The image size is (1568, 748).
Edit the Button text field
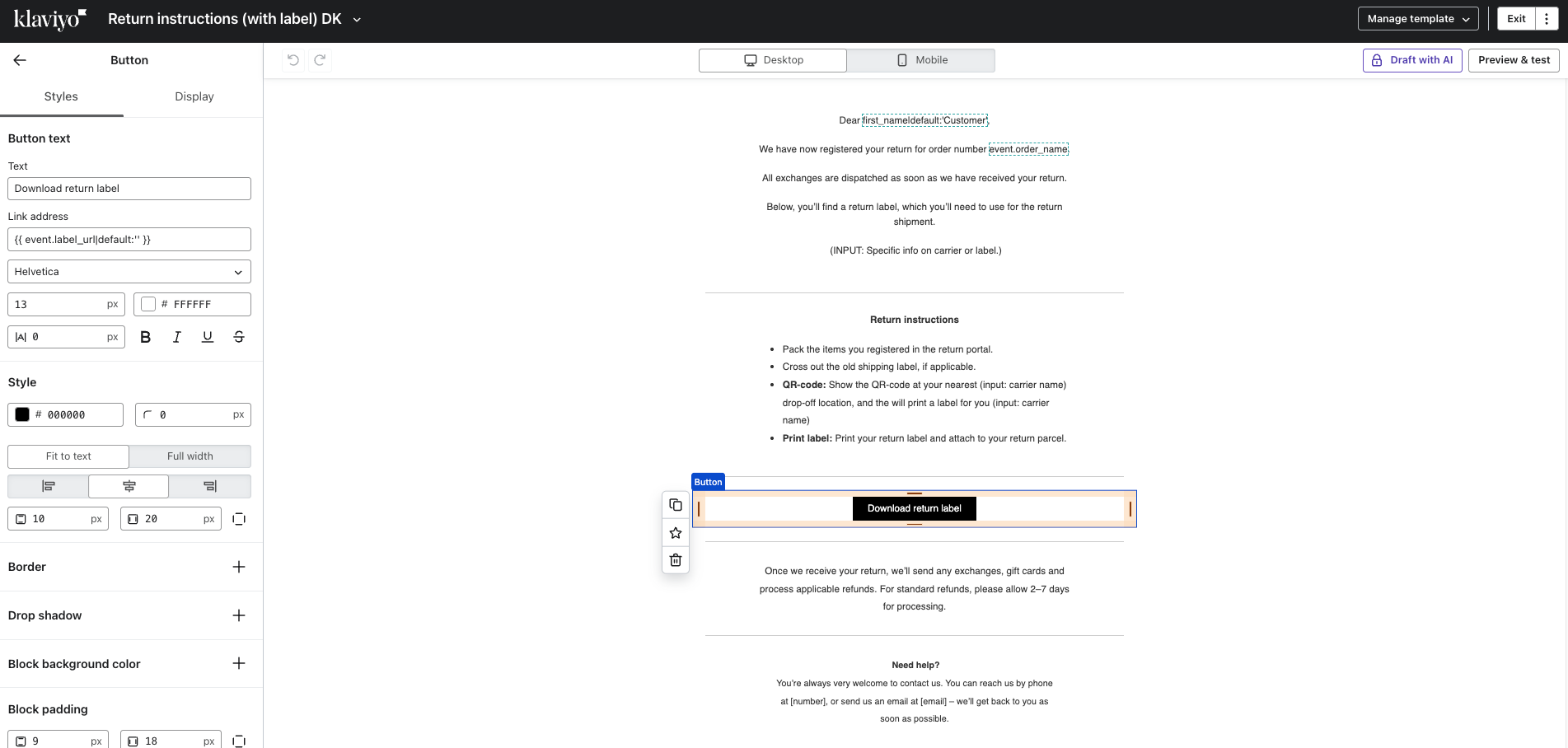(x=129, y=189)
